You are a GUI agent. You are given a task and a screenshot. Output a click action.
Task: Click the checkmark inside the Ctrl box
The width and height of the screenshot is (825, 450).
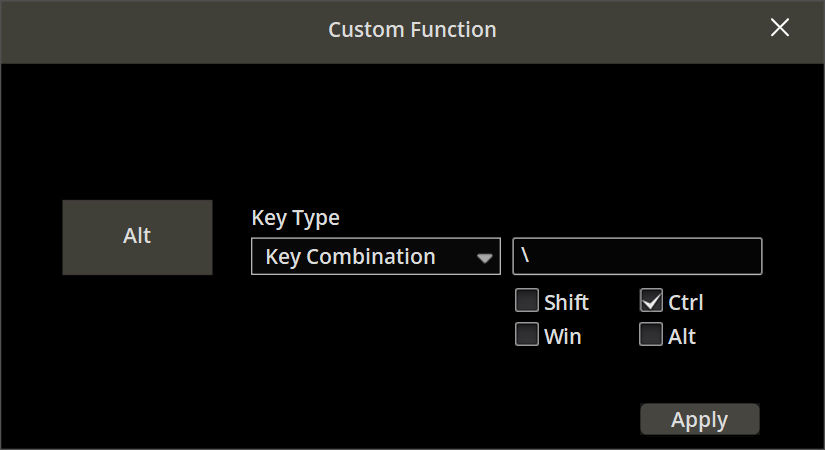(x=651, y=300)
